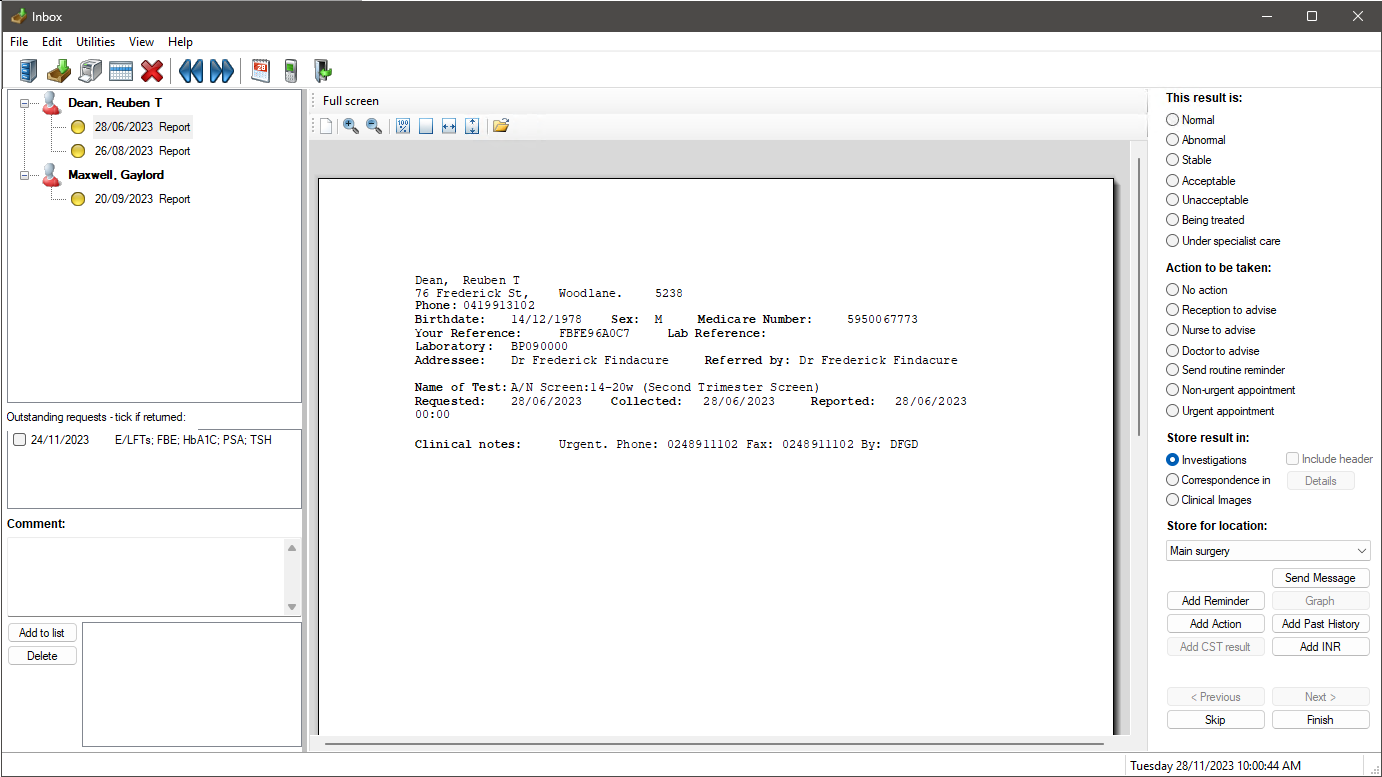
Task: Collapse the Dean, Reuben T tree node
Action: click(x=24, y=103)
